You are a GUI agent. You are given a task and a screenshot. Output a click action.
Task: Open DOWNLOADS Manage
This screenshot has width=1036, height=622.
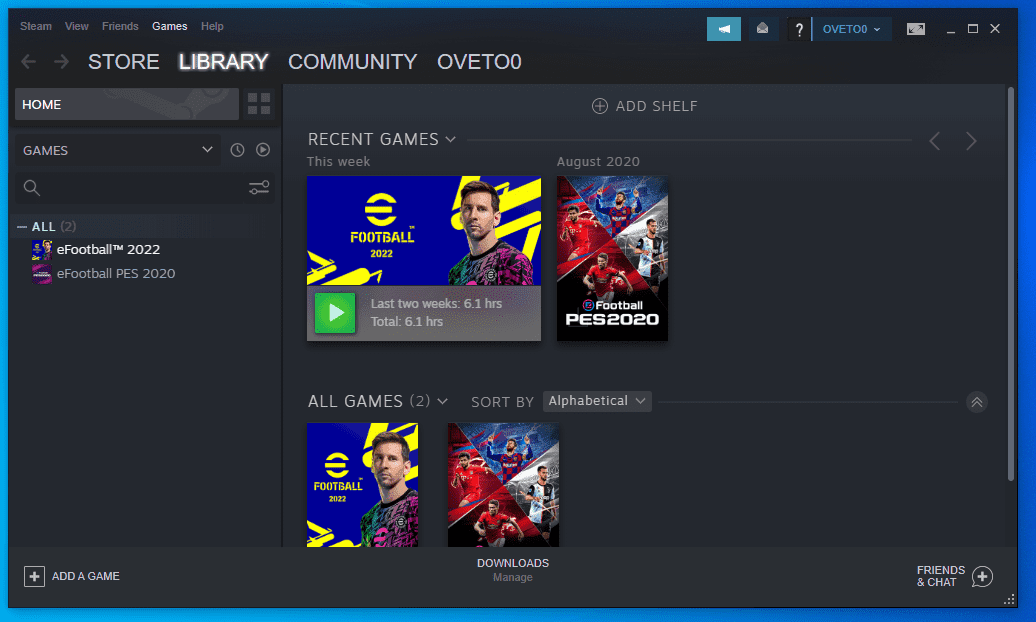[513, 570]
